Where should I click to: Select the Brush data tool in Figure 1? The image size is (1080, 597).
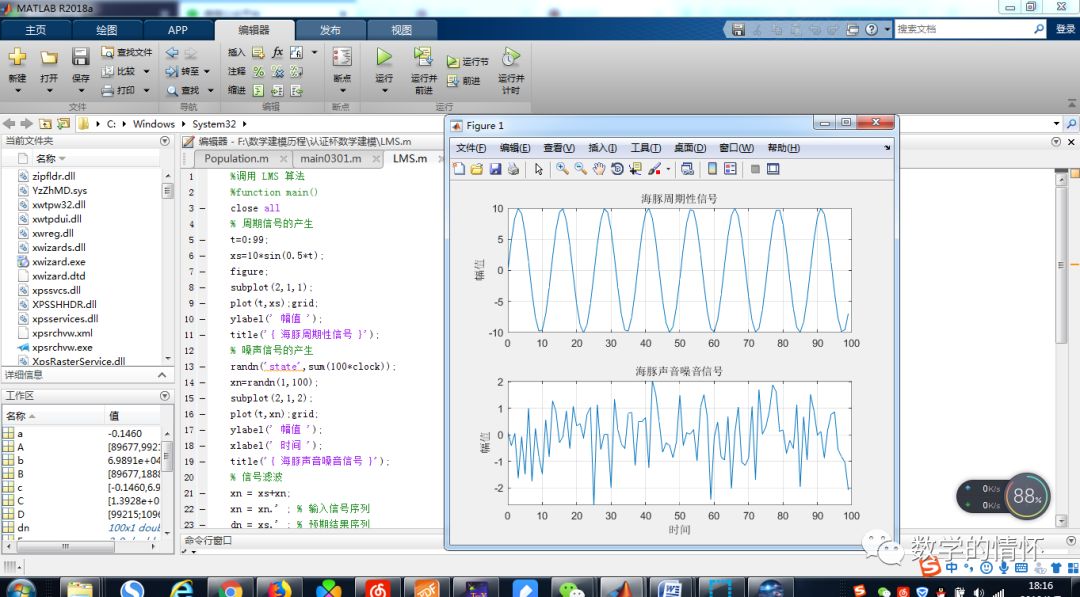[654, 169]
